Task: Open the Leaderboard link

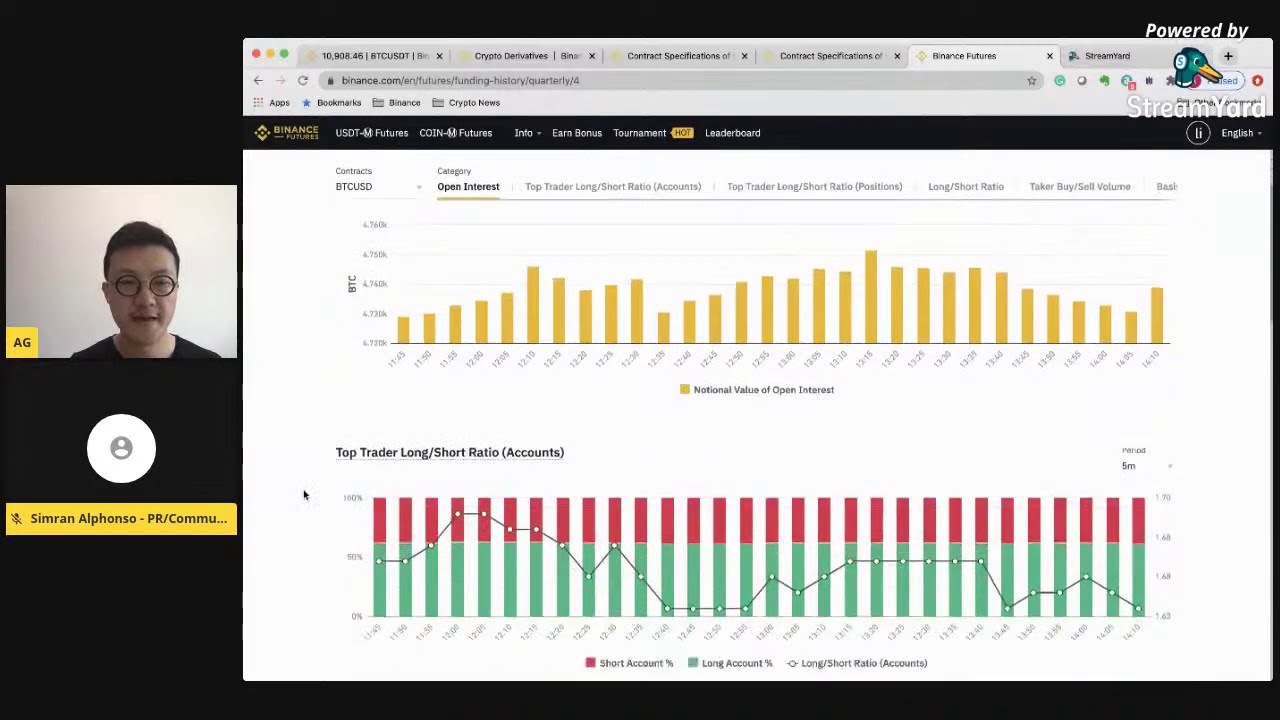Action: pyautogui.click(x=732, y=133)
